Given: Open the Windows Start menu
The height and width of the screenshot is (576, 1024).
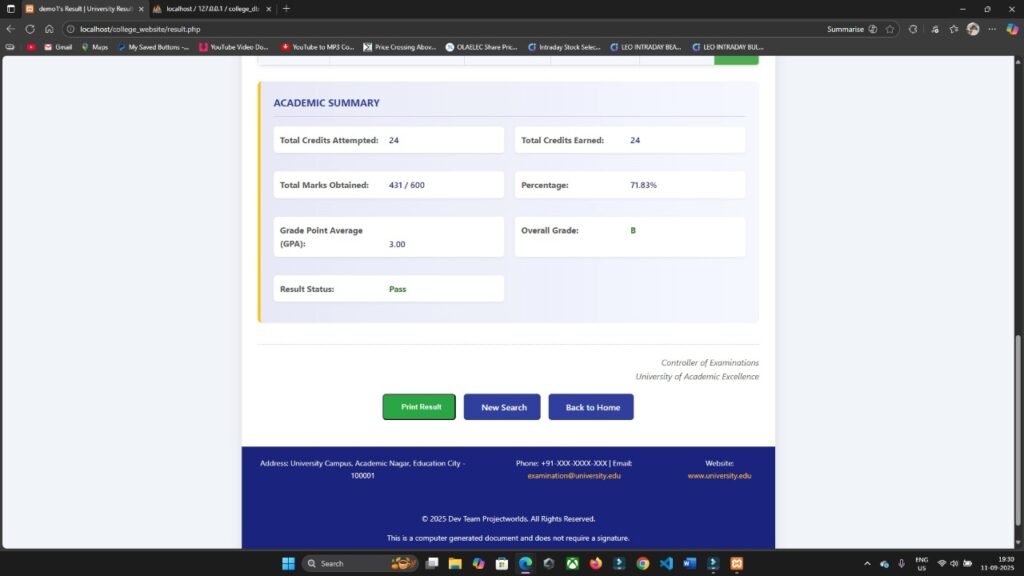Looking at the screenshot, I should [x=288, y=562].
